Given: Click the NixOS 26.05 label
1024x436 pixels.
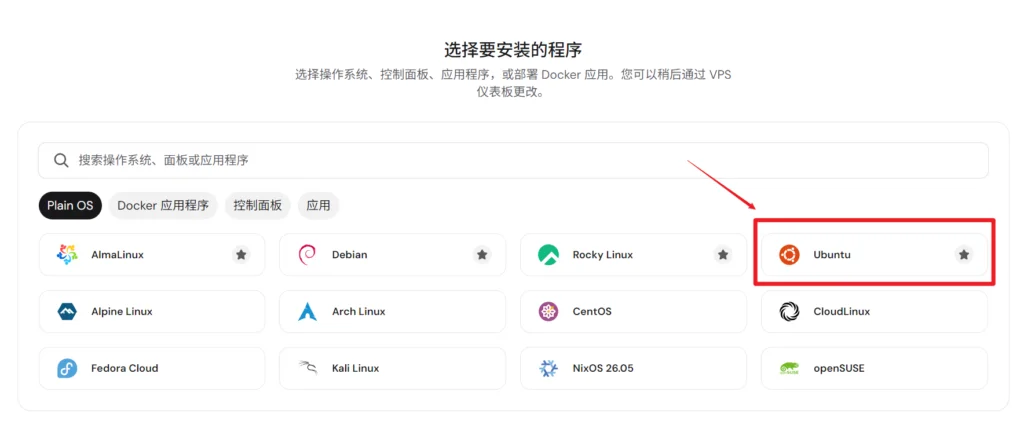Looking at the screenshot, I should 603,368.
